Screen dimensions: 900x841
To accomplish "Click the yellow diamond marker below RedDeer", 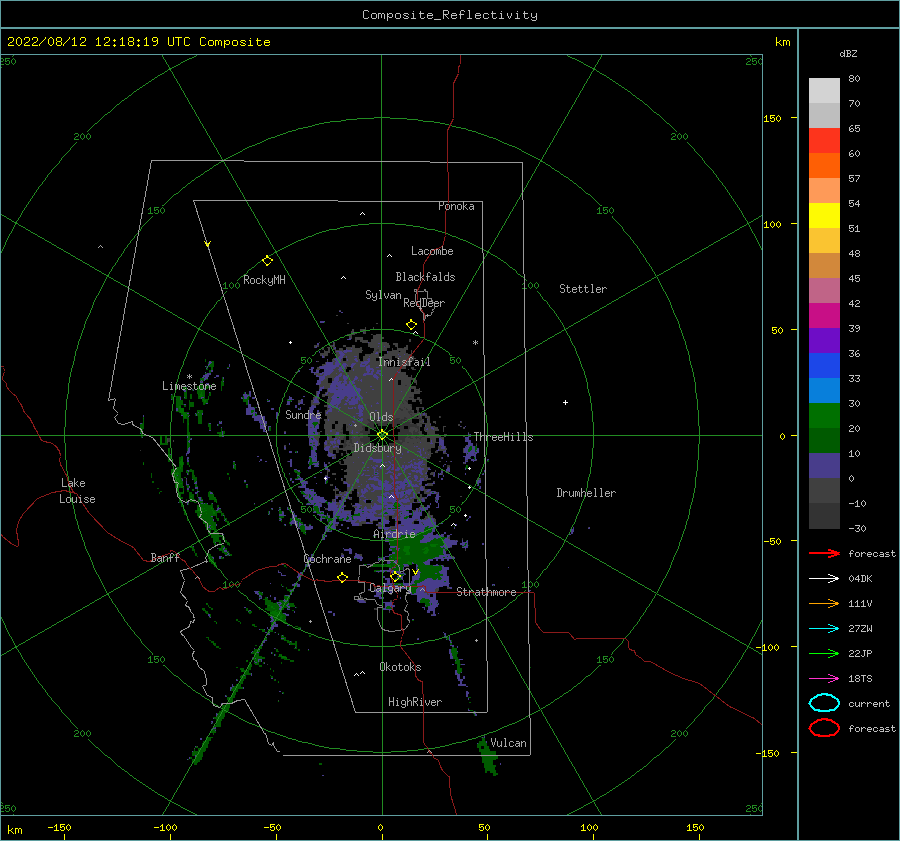I will [411, 325].
